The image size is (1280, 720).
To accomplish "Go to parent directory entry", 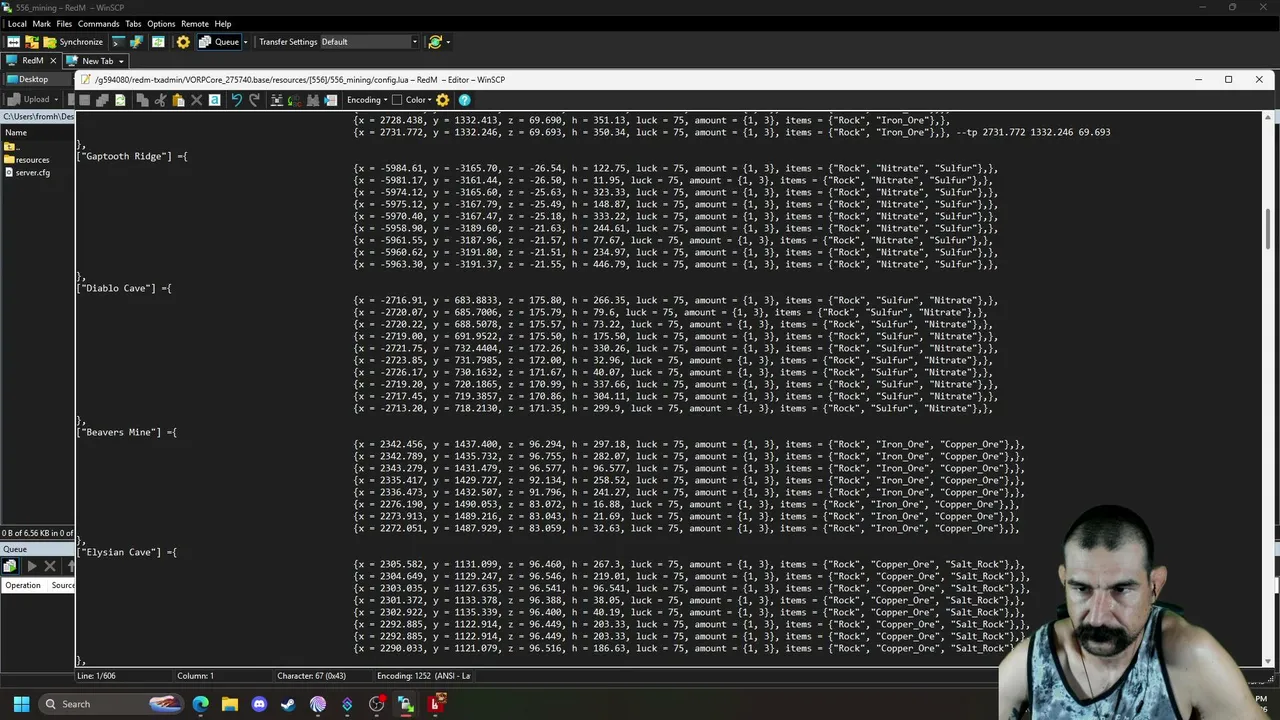I will pos(11,147).
